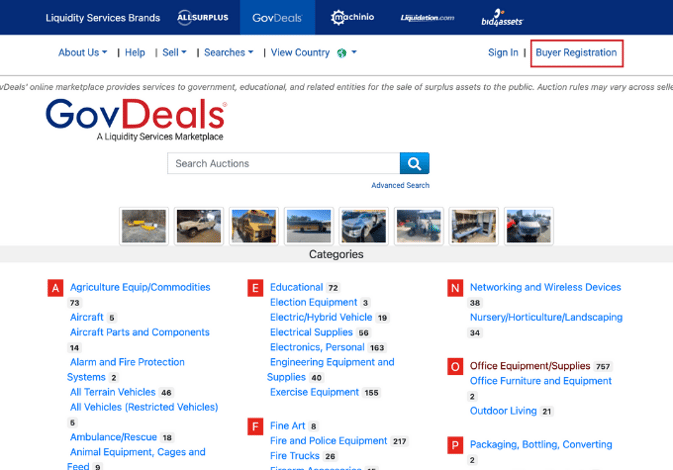
Task: Open the tan pickup truck thumbnail
Action: pyautogui.click(x=199, y=226)
